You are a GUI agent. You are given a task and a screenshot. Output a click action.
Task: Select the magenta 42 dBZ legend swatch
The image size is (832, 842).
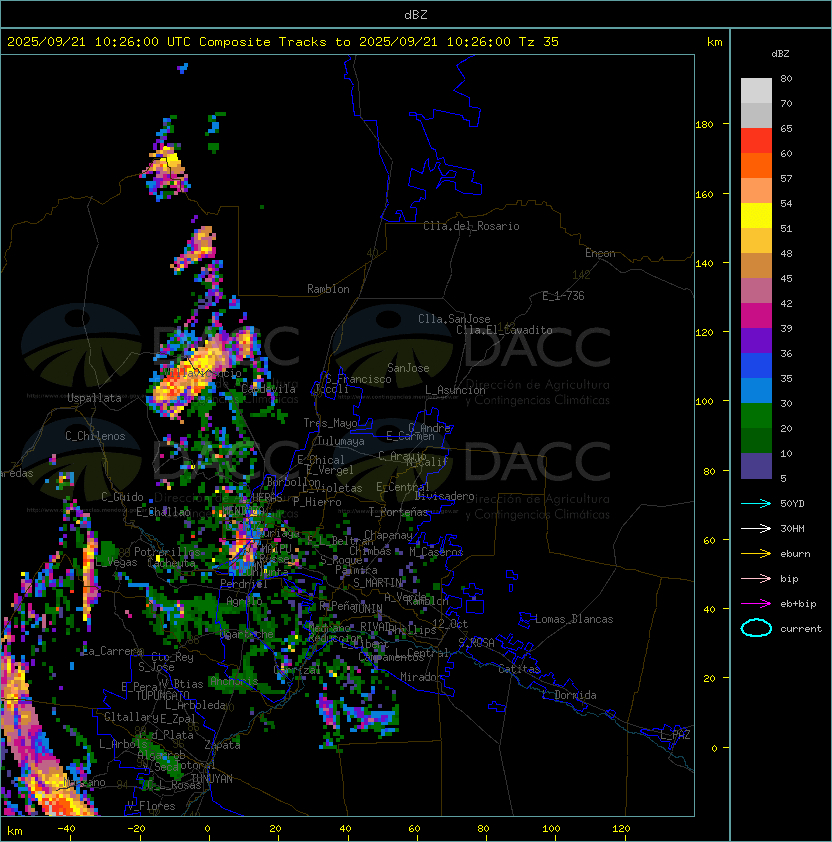pos(756,315)
